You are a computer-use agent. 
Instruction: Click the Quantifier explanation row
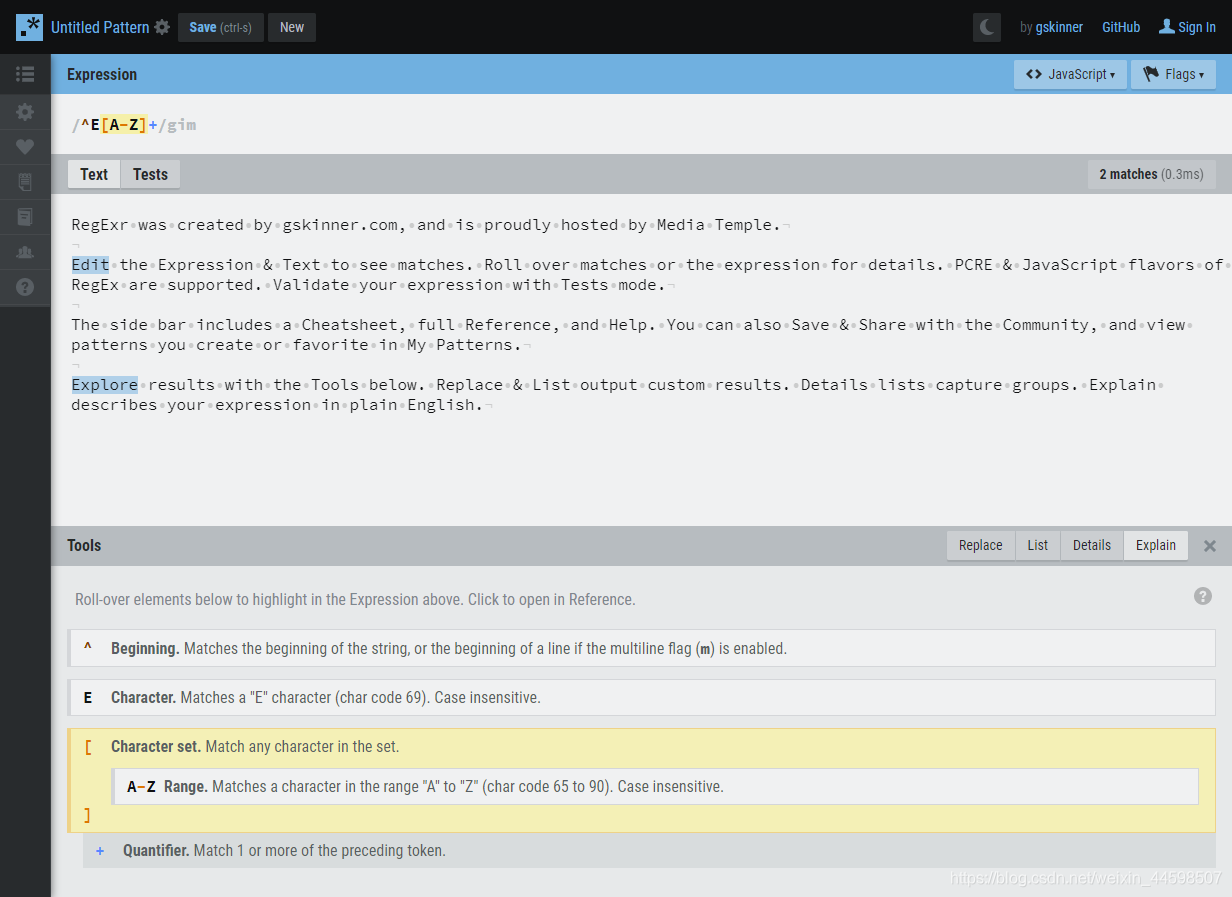(x=649, y=851)
